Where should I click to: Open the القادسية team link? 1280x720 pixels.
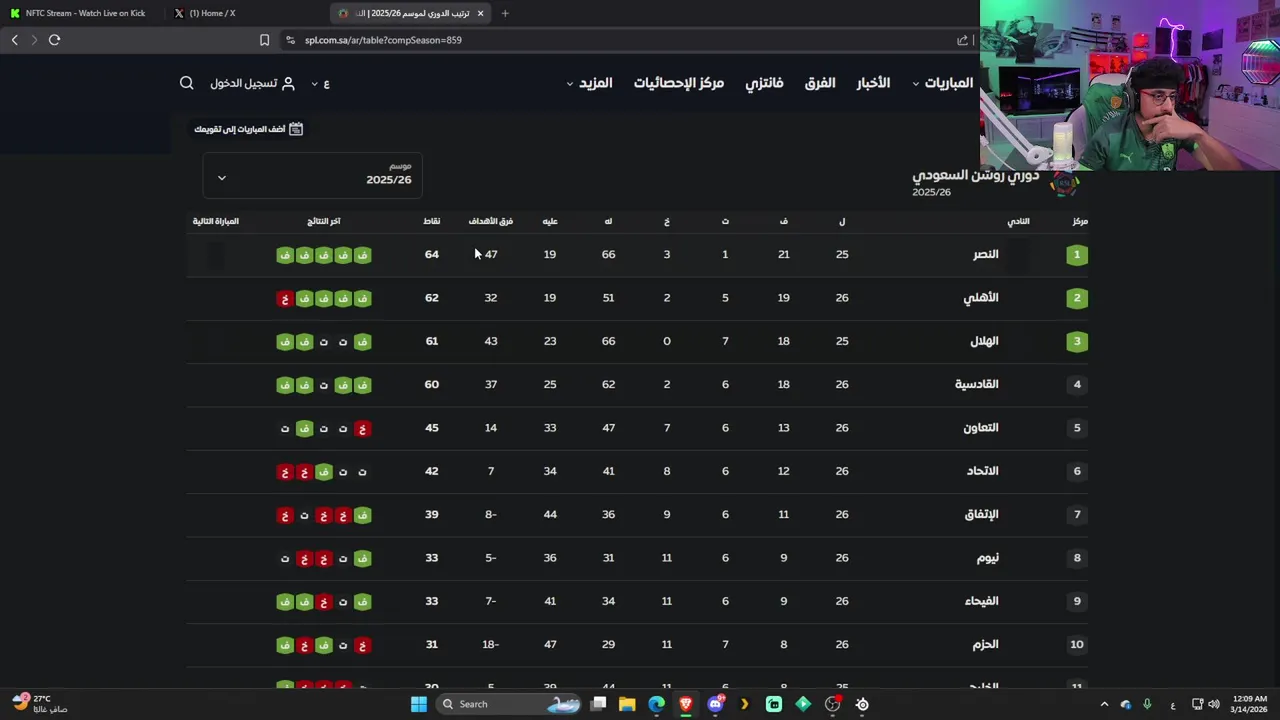point(977,384)
